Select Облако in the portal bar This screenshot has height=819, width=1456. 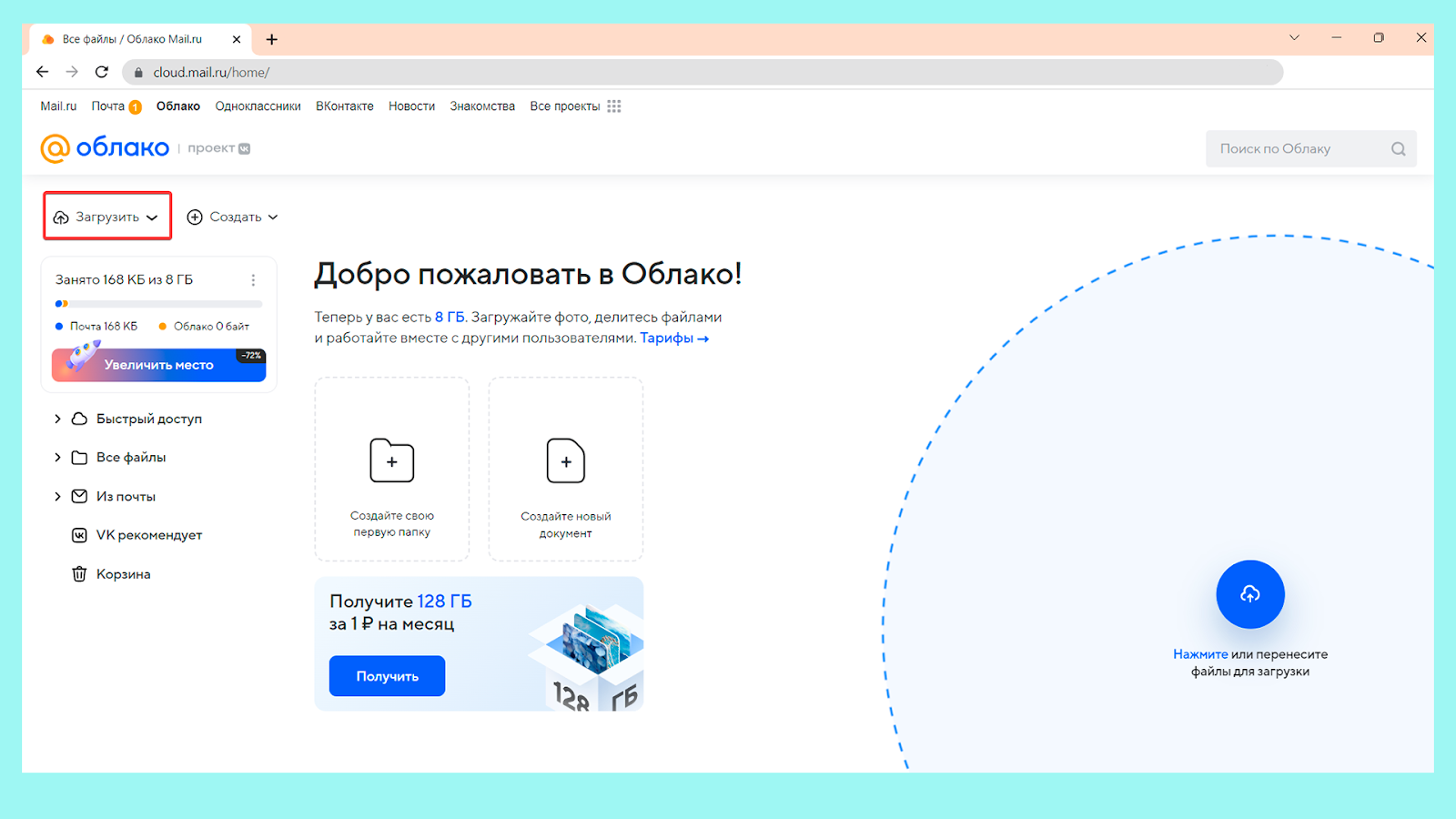pos(178,106)
